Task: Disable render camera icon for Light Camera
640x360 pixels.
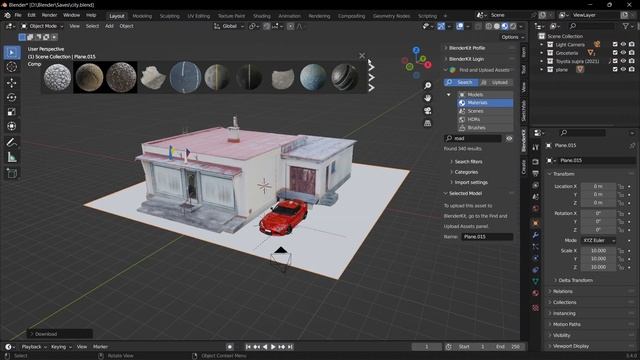Action: point(632,44)
